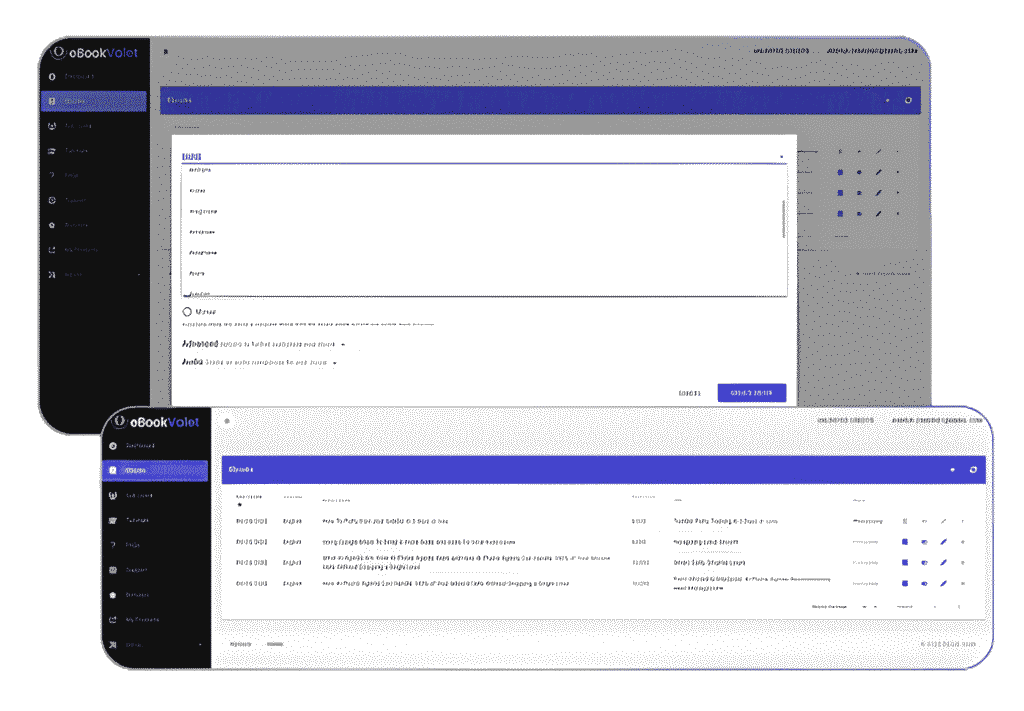Expand the bottom sidebar item with the arrow in the front window

pyautogui.click(x=155, y=645)
